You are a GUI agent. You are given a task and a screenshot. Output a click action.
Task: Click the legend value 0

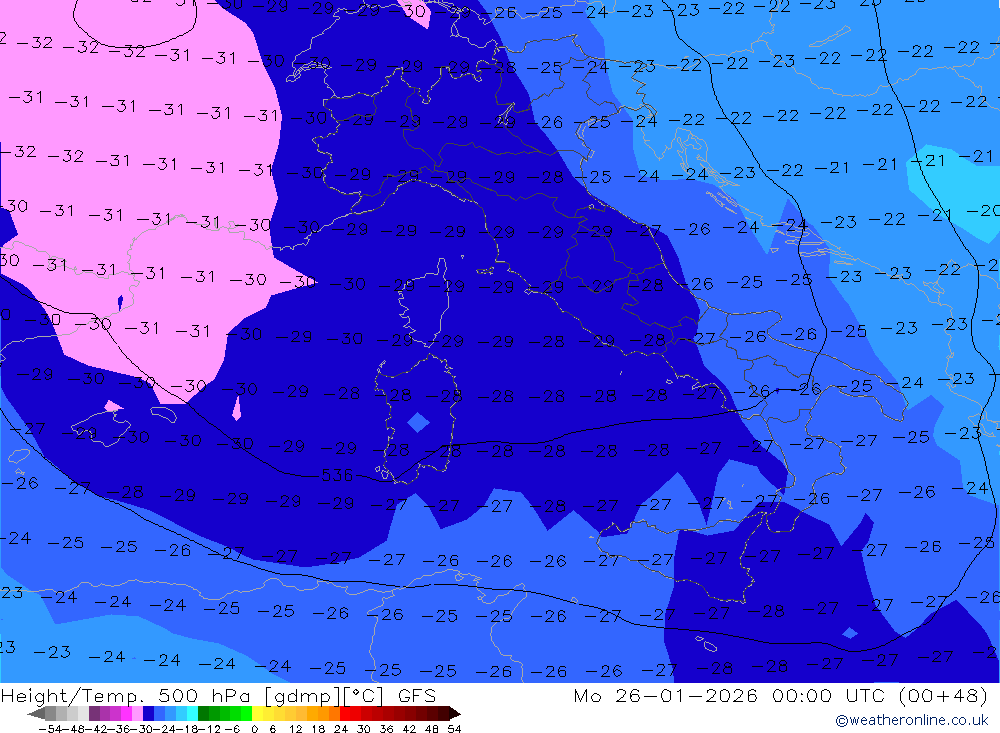(254, 729)
